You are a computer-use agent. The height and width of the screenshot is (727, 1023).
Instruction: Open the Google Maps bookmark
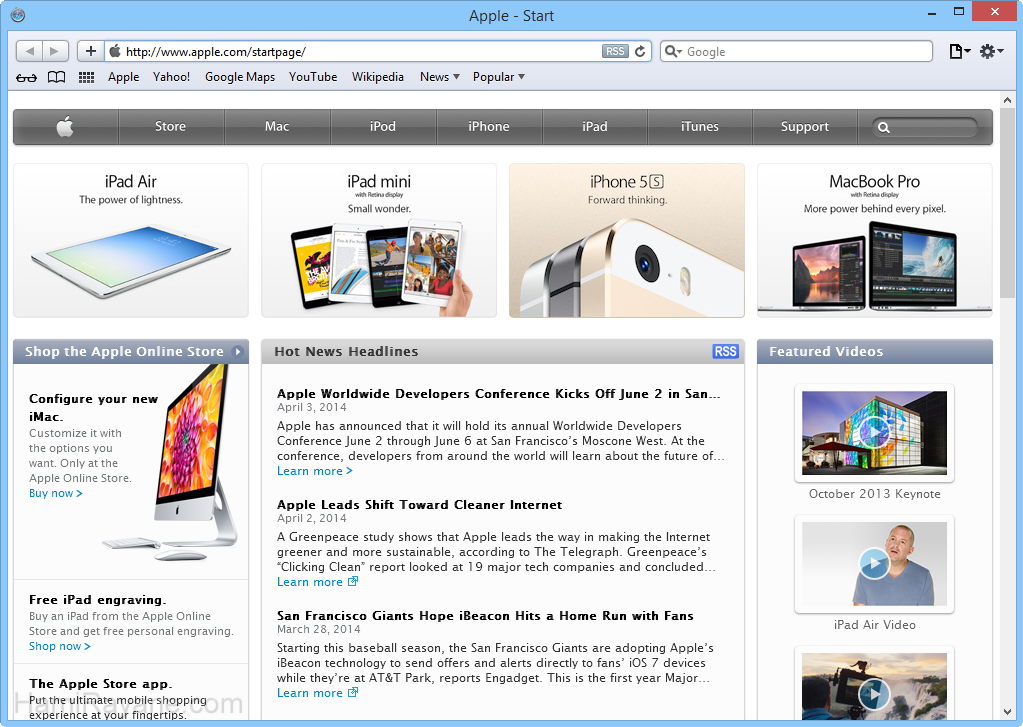tap(240, 77)
